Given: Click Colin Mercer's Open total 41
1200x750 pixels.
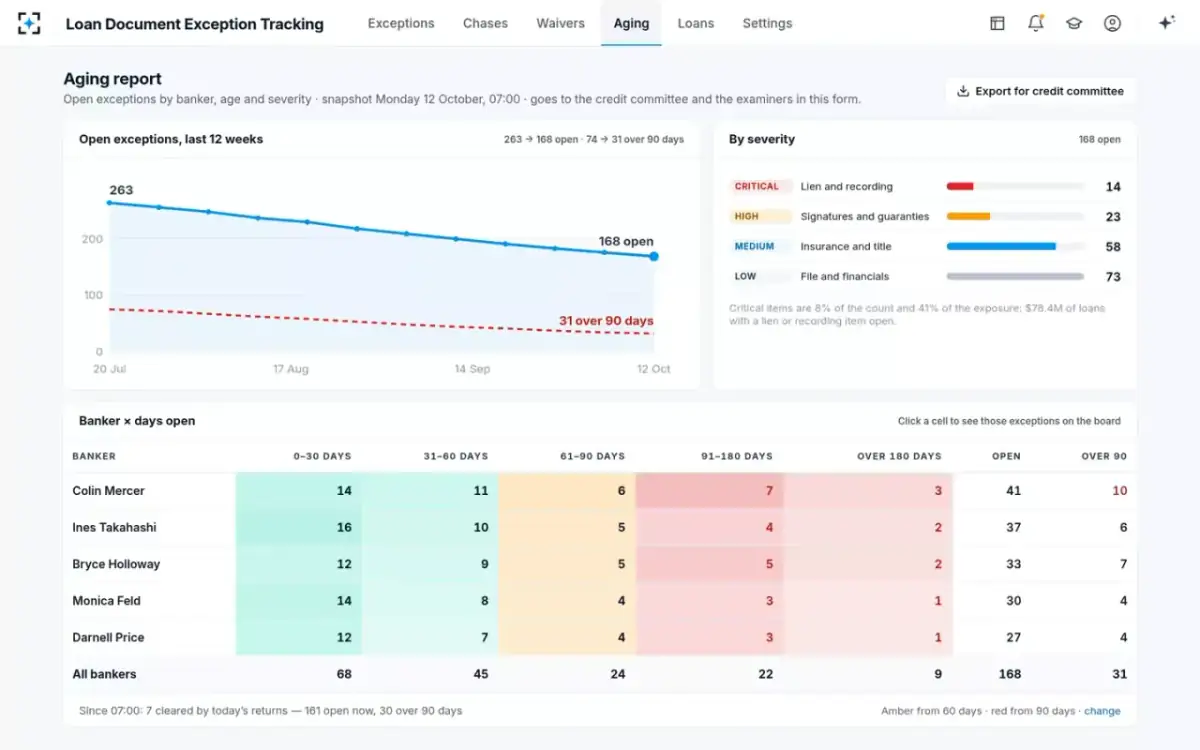Looking at the screenshot, I should (x=1013, y=491).
